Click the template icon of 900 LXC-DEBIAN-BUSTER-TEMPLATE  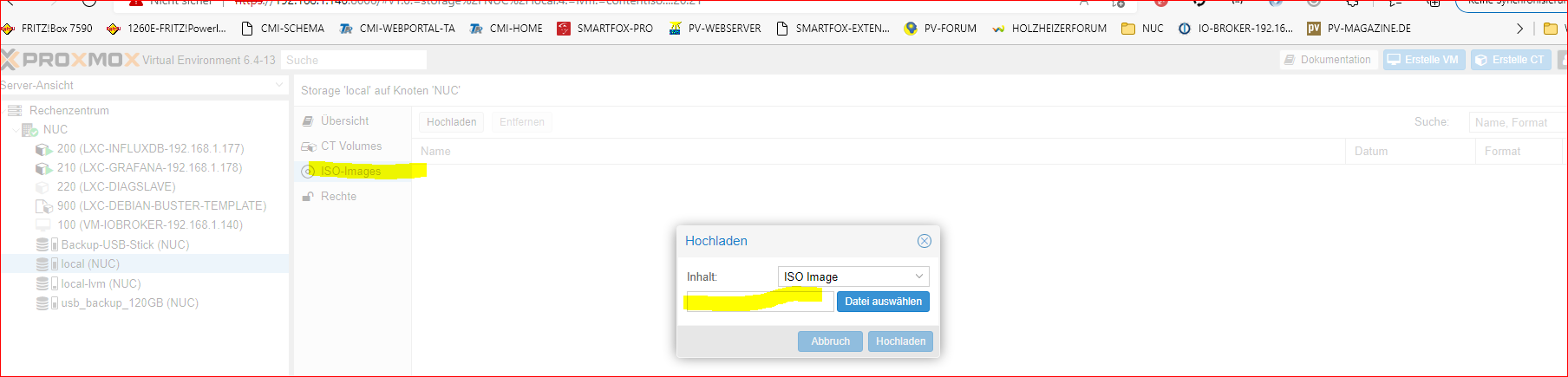[44, 206]
